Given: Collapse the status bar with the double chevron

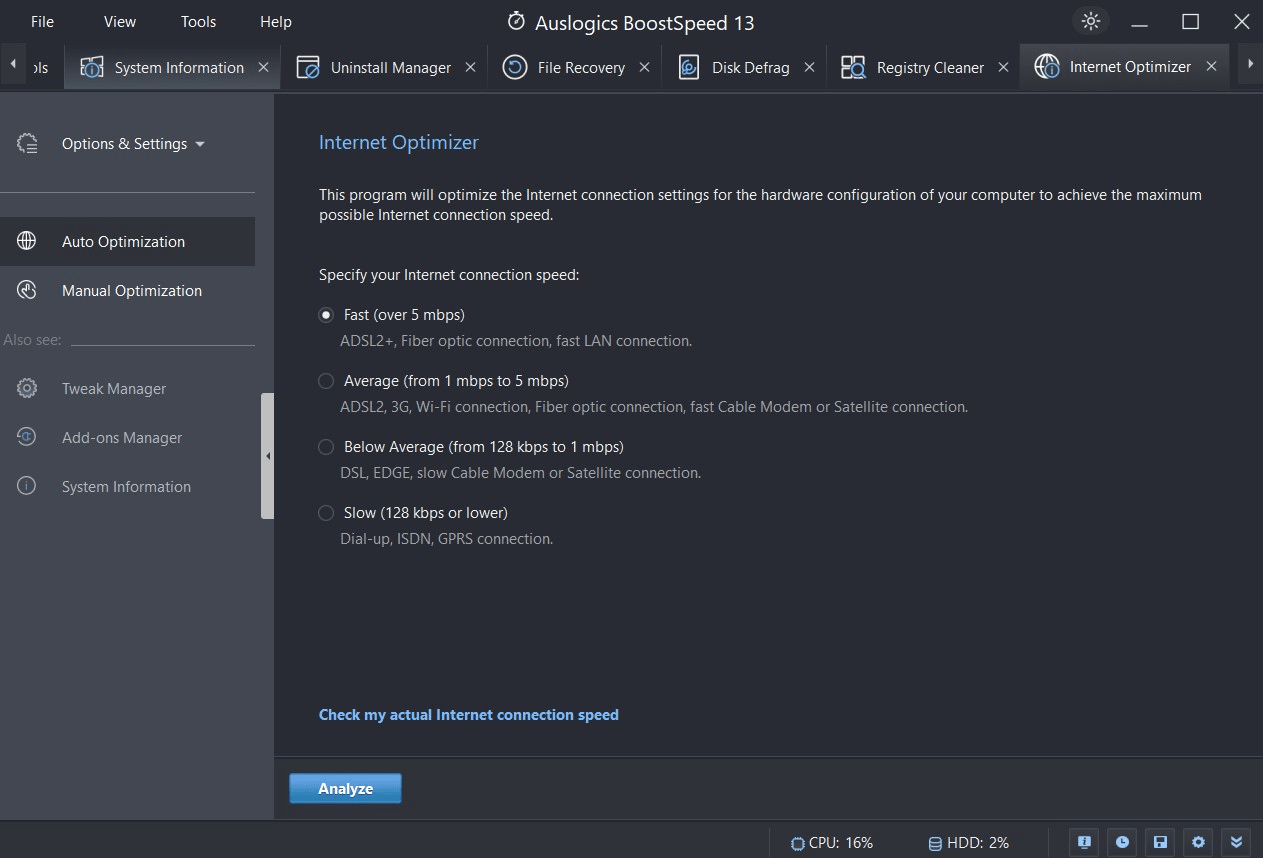Looking at the screenshot, I should tap(1235, 842).
